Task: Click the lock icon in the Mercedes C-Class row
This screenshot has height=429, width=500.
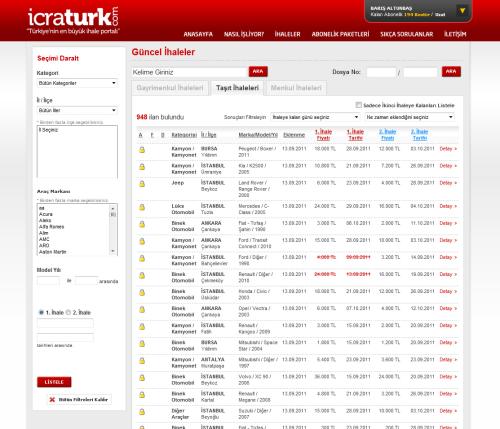Action: tap(142, 207)
